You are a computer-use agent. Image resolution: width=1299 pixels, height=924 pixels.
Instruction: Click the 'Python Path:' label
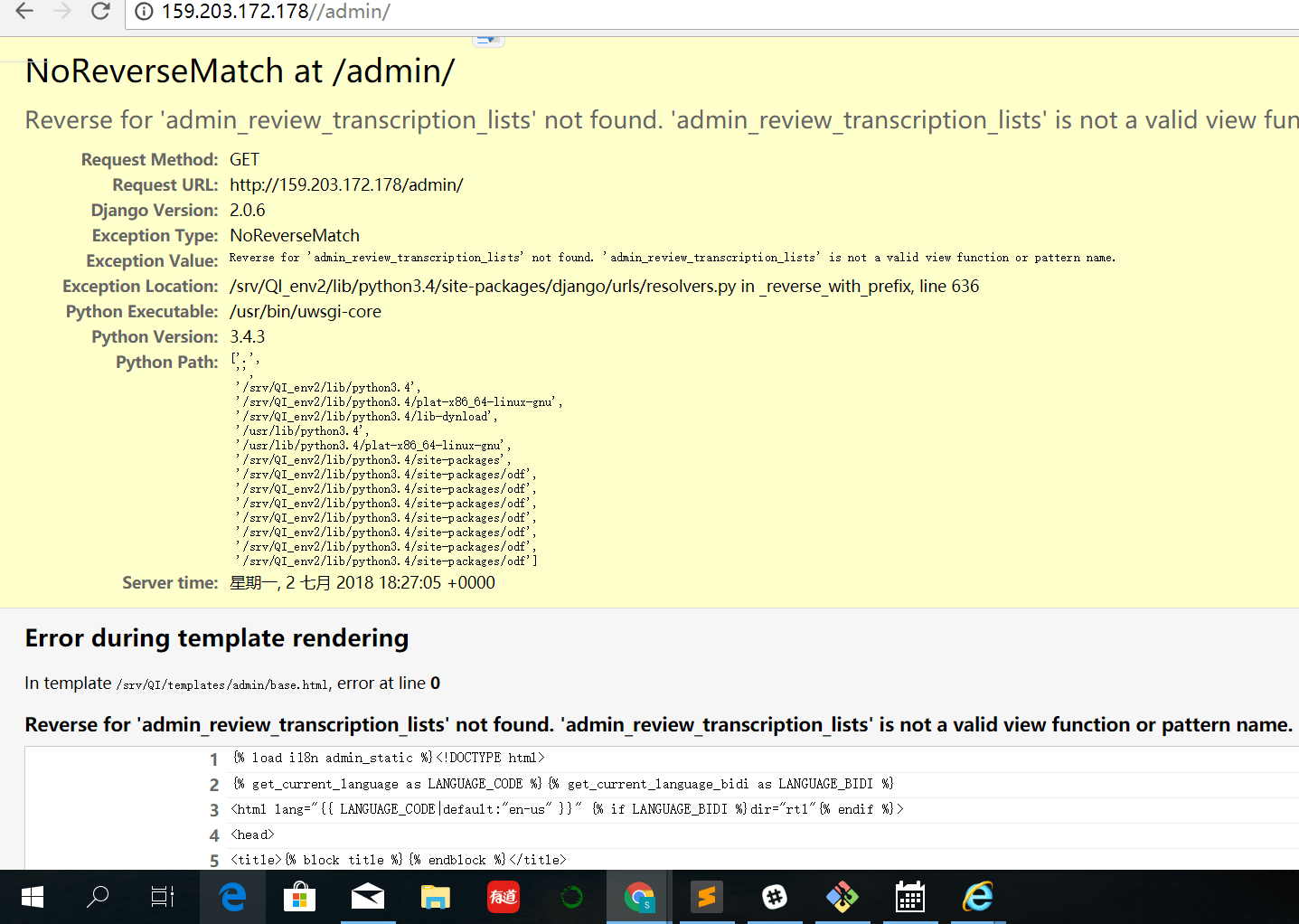[167, 362]
